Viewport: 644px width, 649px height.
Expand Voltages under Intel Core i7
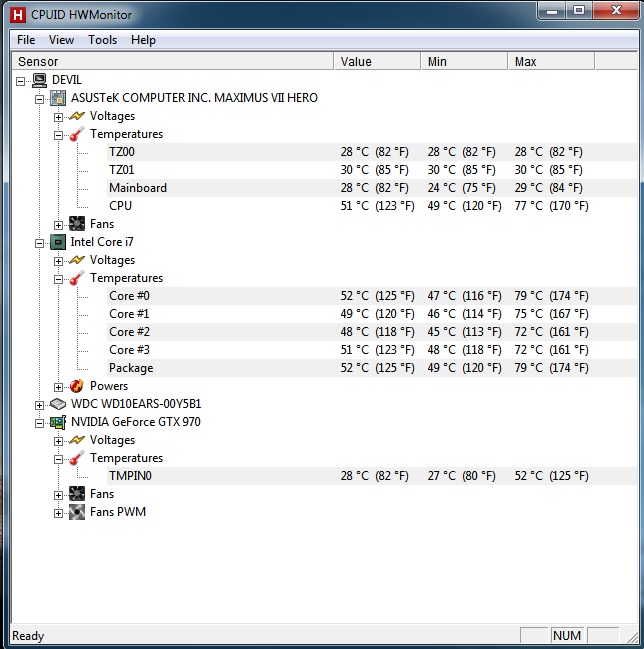pyautogui.click(x=58, y=261)
